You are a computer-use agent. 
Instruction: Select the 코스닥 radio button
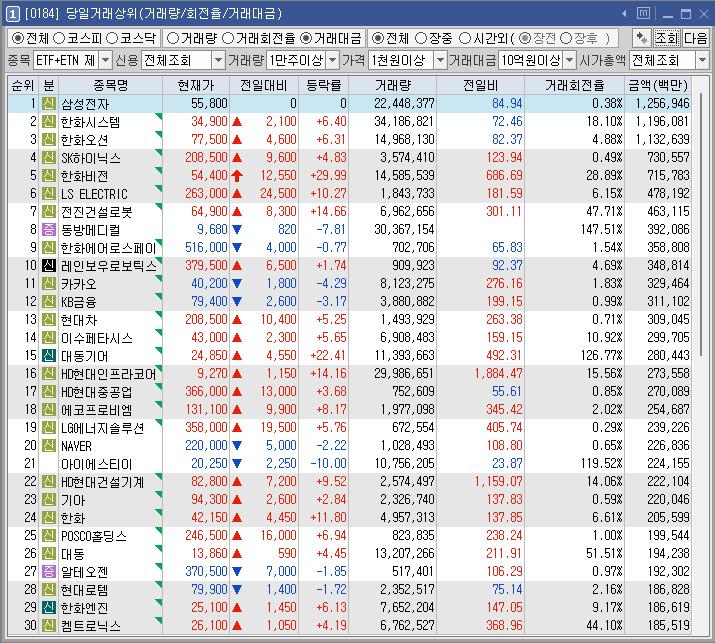tap(112, 38)
